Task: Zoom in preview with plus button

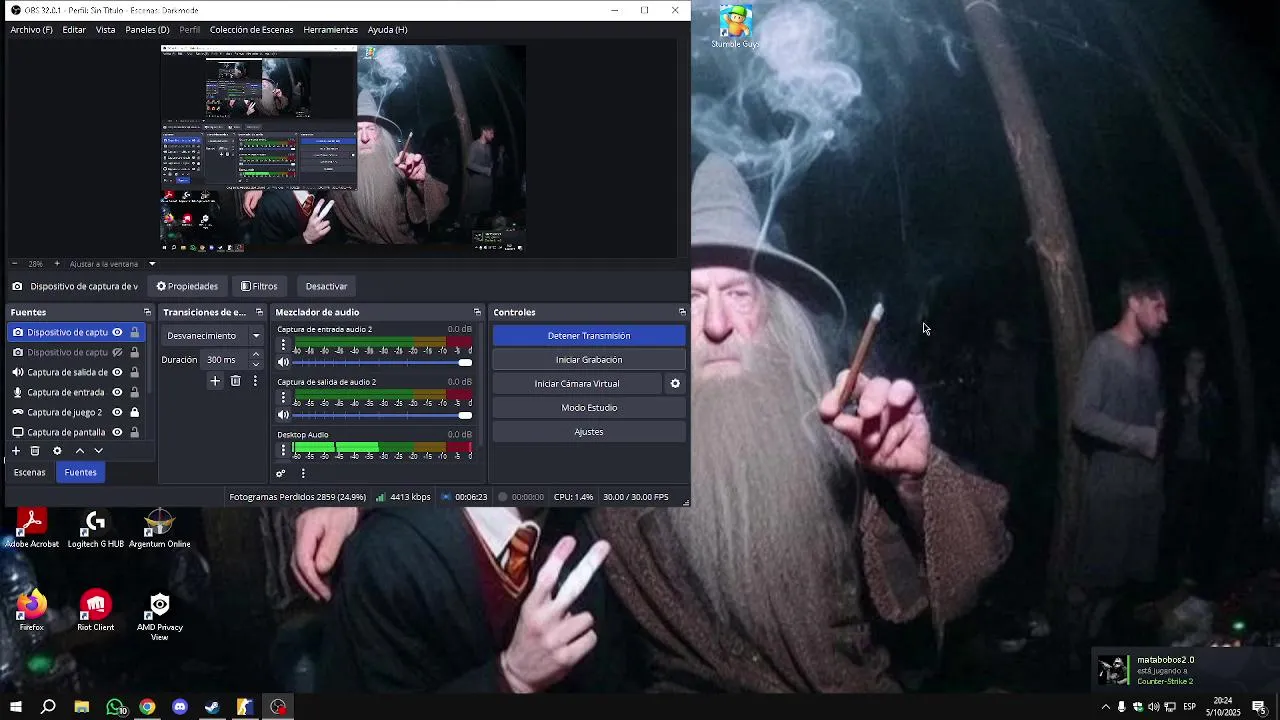Action: [x=56, y=264]
